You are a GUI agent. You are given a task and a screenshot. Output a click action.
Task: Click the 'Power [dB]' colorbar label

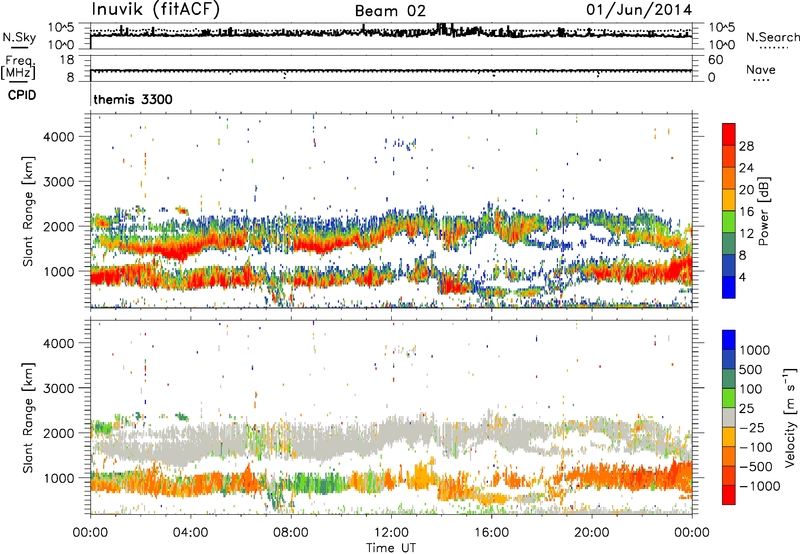pos(764,211)
